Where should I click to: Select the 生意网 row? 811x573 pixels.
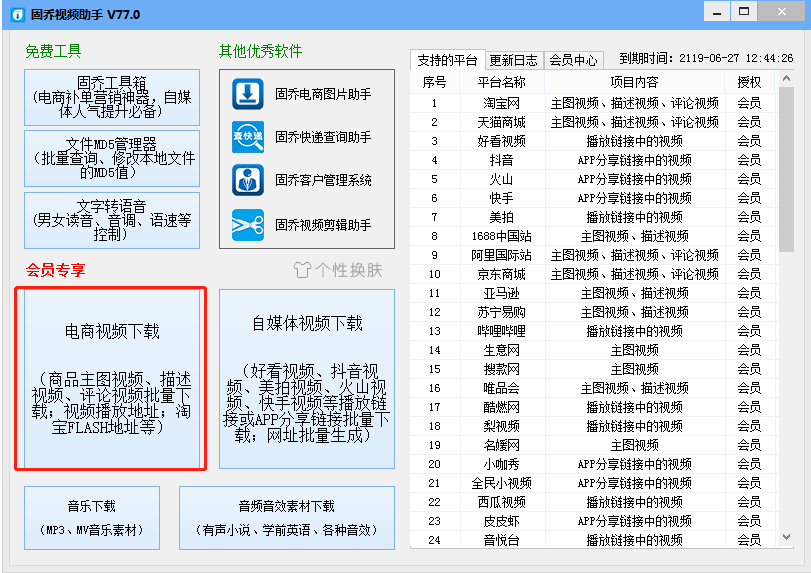coord(594,351)
